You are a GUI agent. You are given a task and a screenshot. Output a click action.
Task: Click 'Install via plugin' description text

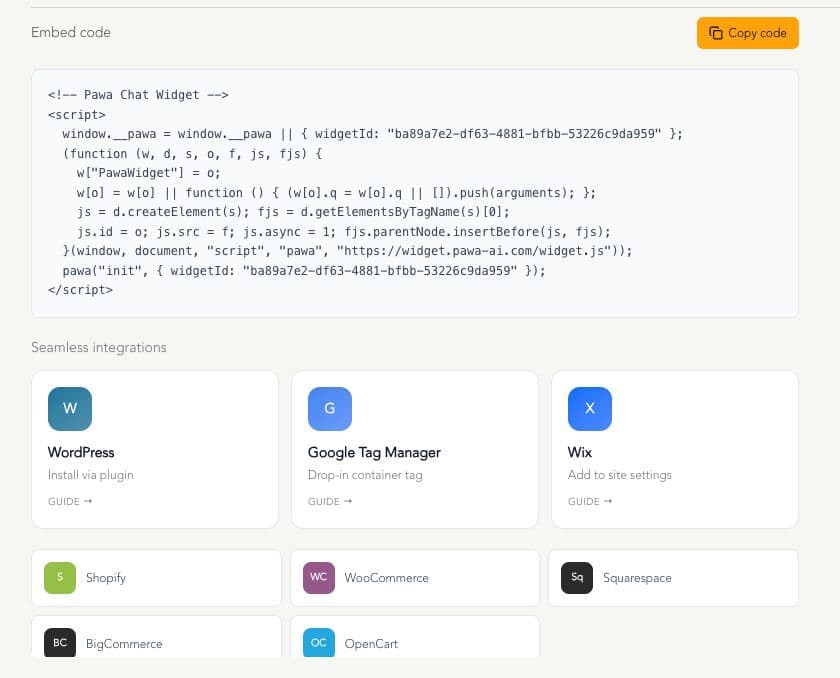pos(91,475)
